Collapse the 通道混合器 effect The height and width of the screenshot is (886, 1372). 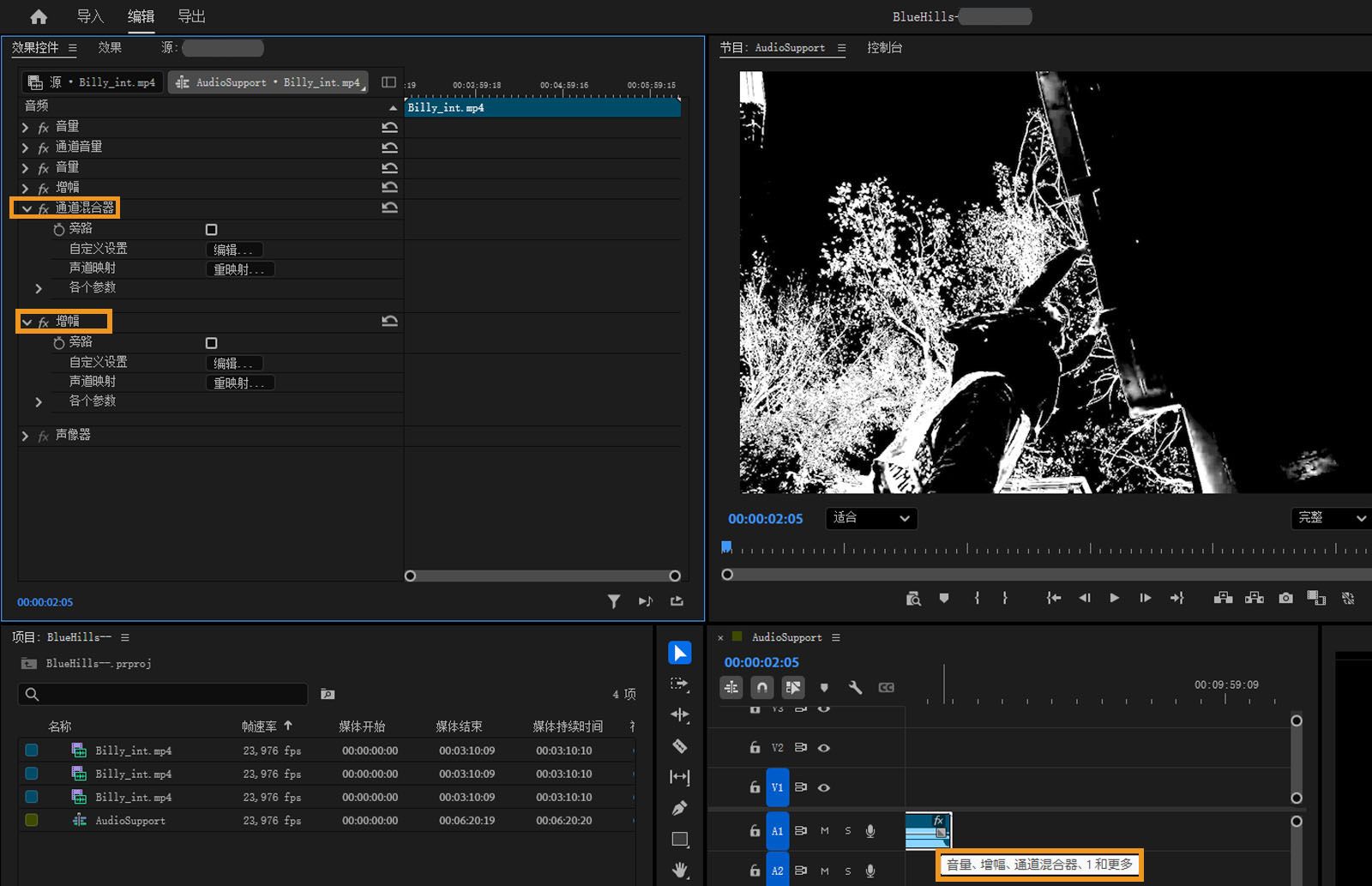point(27,208)
